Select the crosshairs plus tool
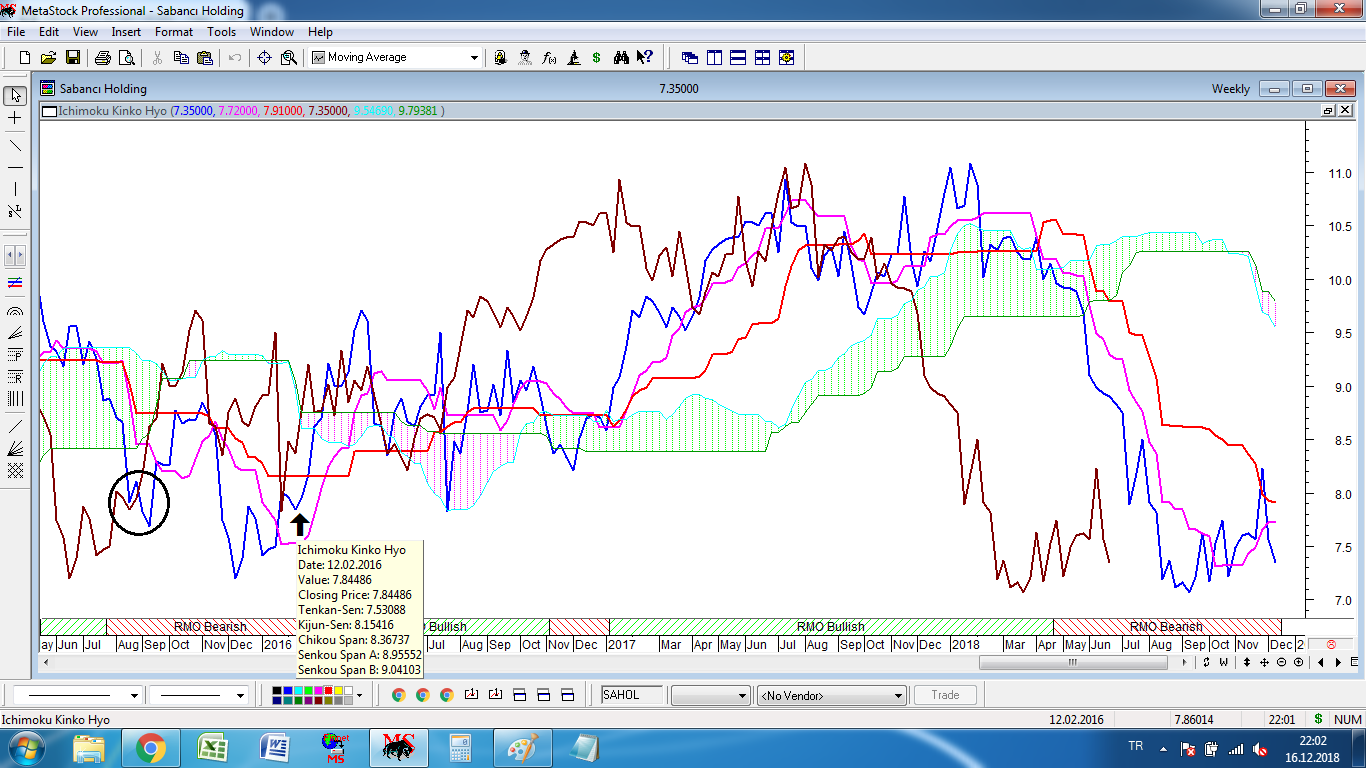 click(15, 119)
